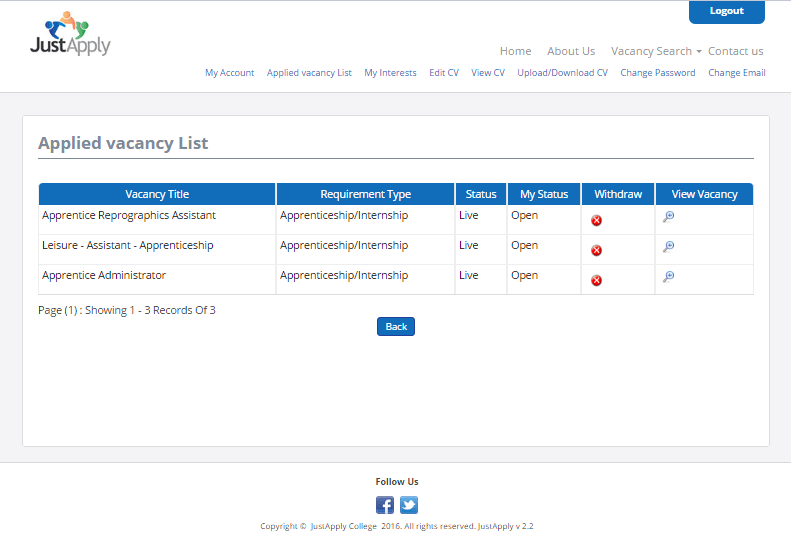The height and width of the screenshot is (541, 791).
Task: Open the Twitter page icon
Action: pos(409,505)
